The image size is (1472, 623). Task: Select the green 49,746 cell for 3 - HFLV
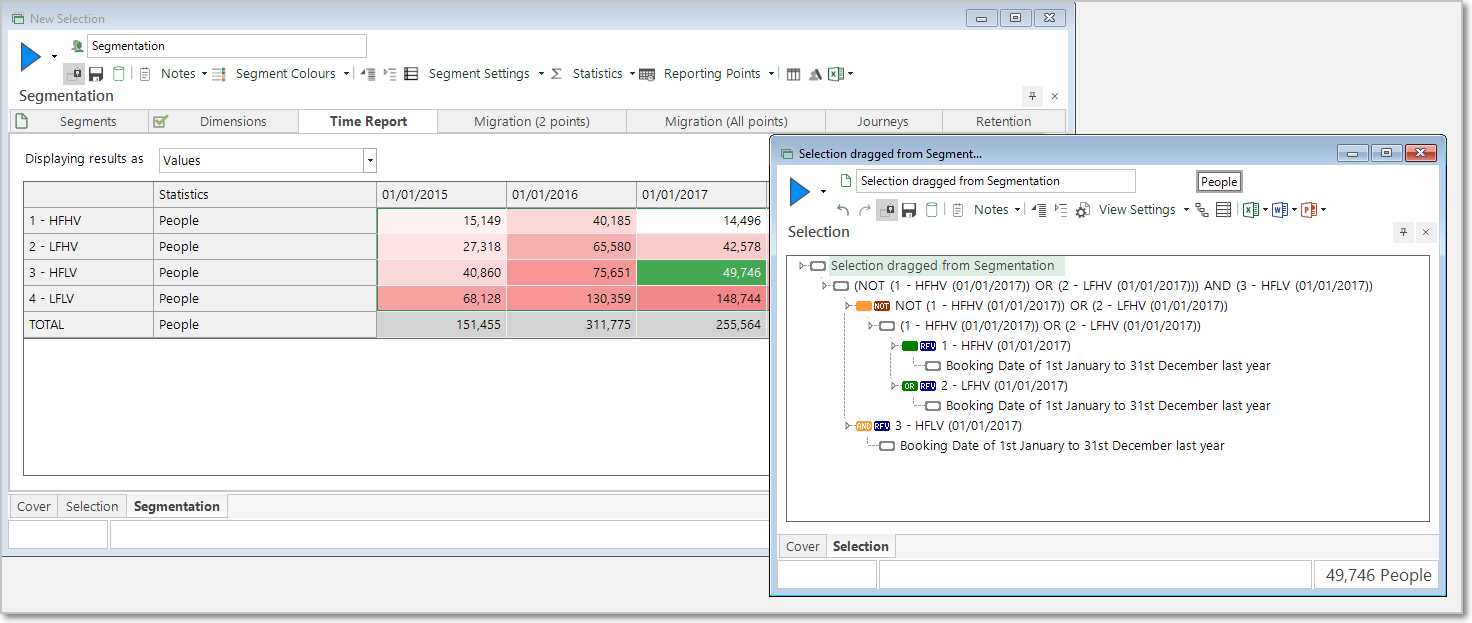pos(702,273)
